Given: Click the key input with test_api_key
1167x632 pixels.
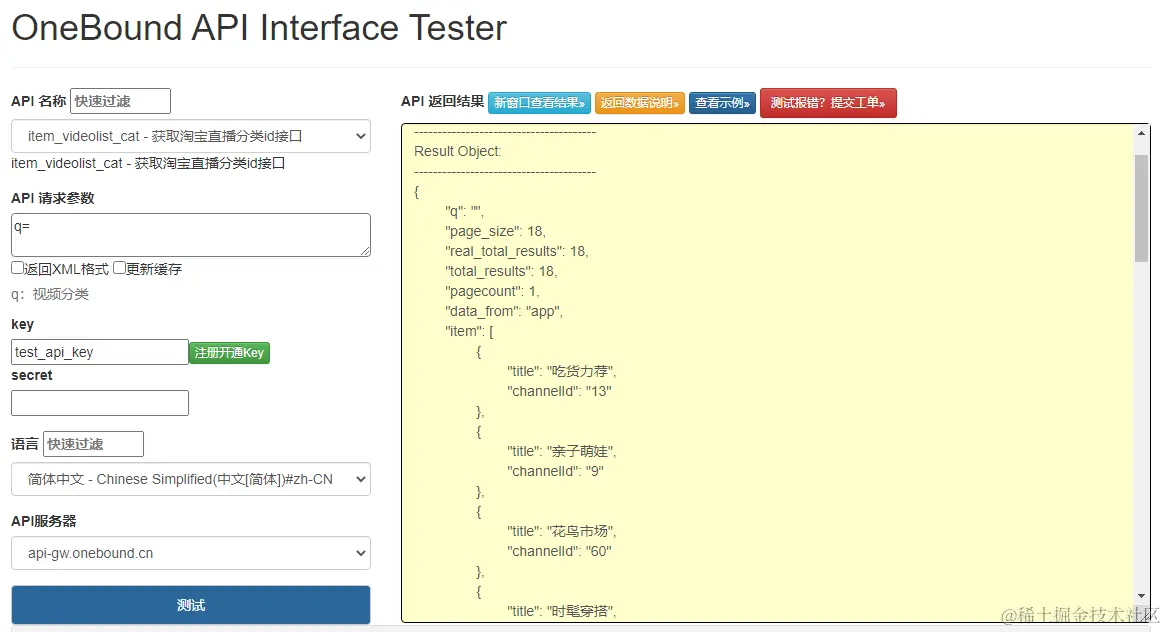Looking at the screenshot, I should point(99,352).
